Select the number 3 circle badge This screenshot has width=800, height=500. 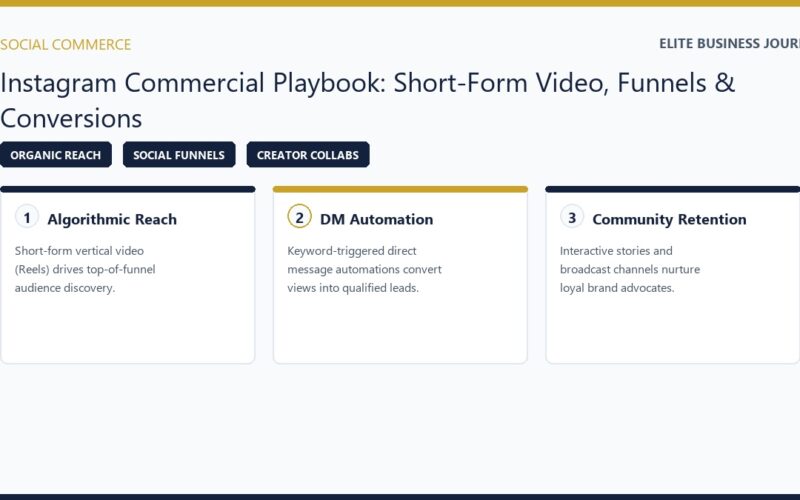pyautogui.click(x=572, y=217)
